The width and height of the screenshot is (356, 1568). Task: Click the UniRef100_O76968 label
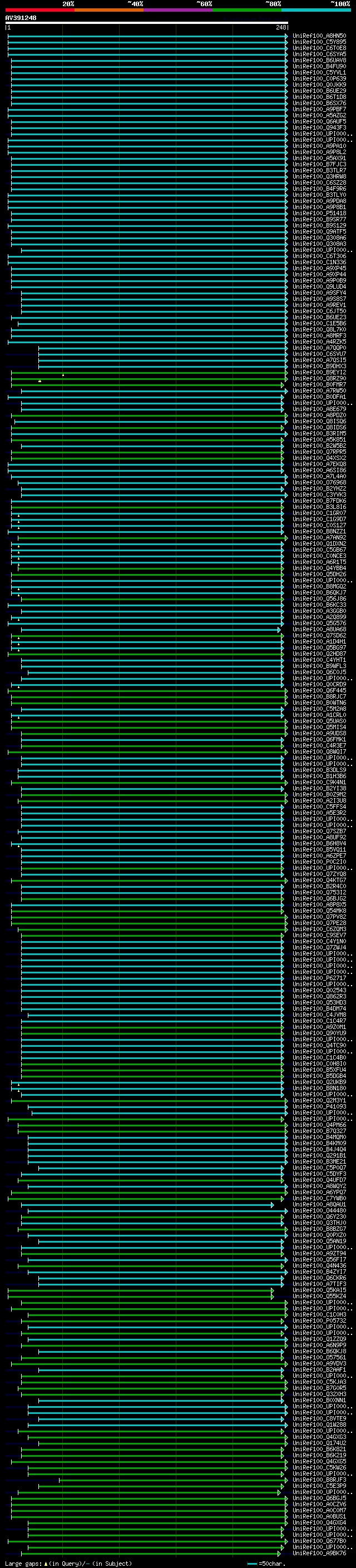(x=319, y=483)
